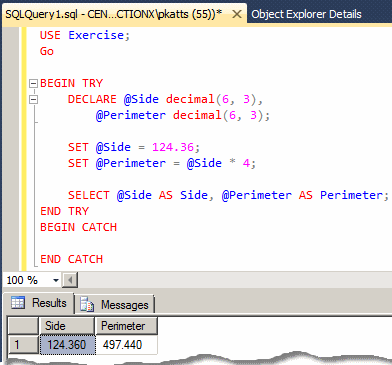This screenshot has width=392, height=365.
Task: Click the results grid select-all corner
Action: pyautogui.click(x=23, y=326)
